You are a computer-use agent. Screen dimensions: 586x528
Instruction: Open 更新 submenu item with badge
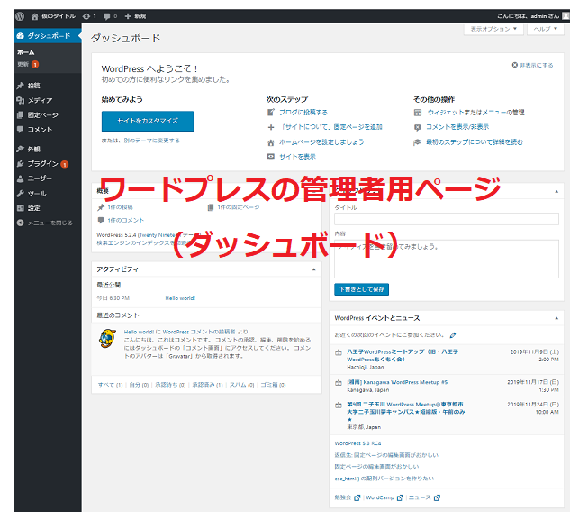28,64
